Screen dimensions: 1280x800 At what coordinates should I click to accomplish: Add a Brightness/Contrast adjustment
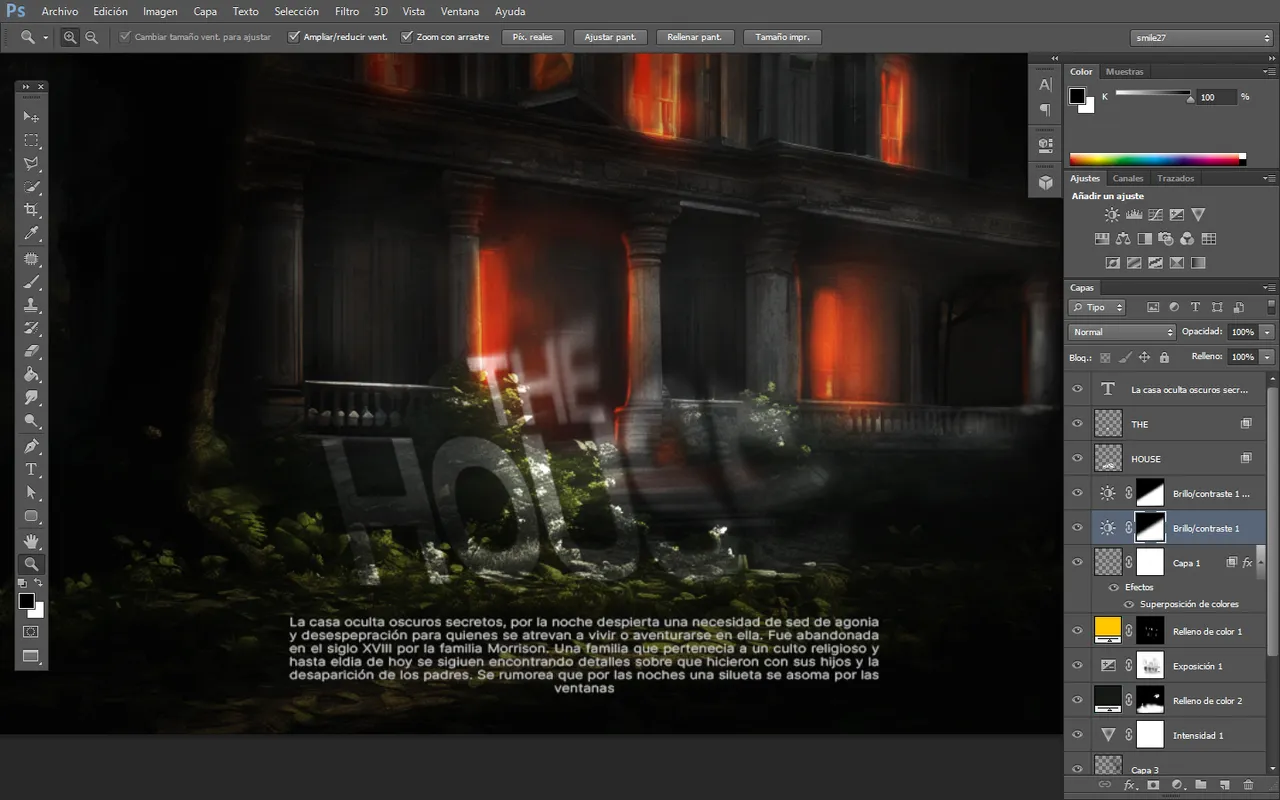click(1112, 215)
